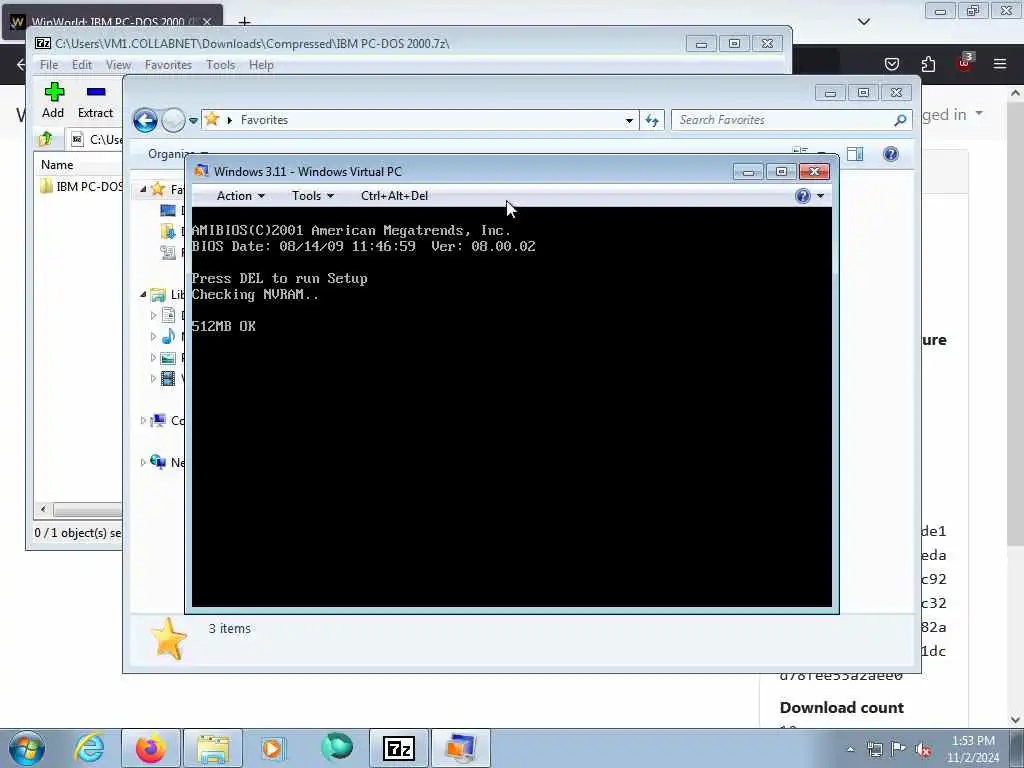Click Explorer refresh button
Screen dimensions: 1024x768
pyautogui.click(x=652, y=120)
